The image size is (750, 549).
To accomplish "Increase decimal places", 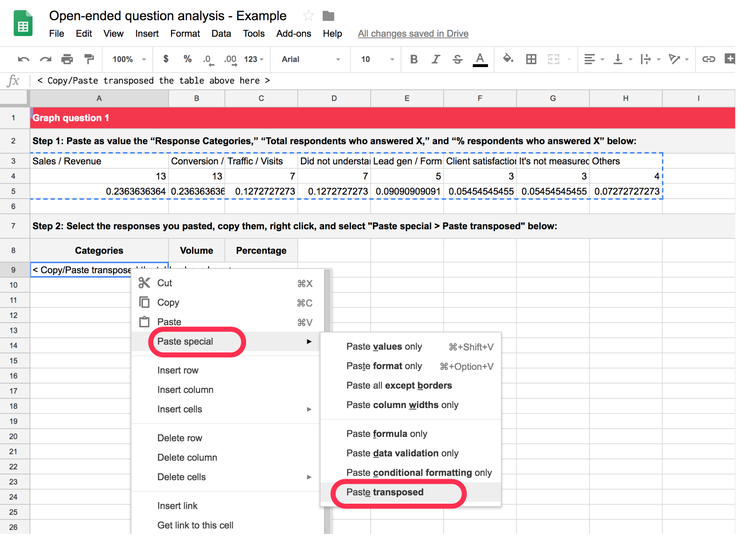I will (x=231, y=60).
